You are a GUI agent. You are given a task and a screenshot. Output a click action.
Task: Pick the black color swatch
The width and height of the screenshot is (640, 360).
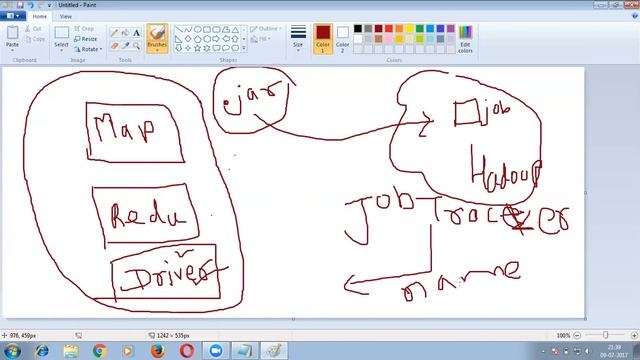pyautogui.click(x=358, y=29)
